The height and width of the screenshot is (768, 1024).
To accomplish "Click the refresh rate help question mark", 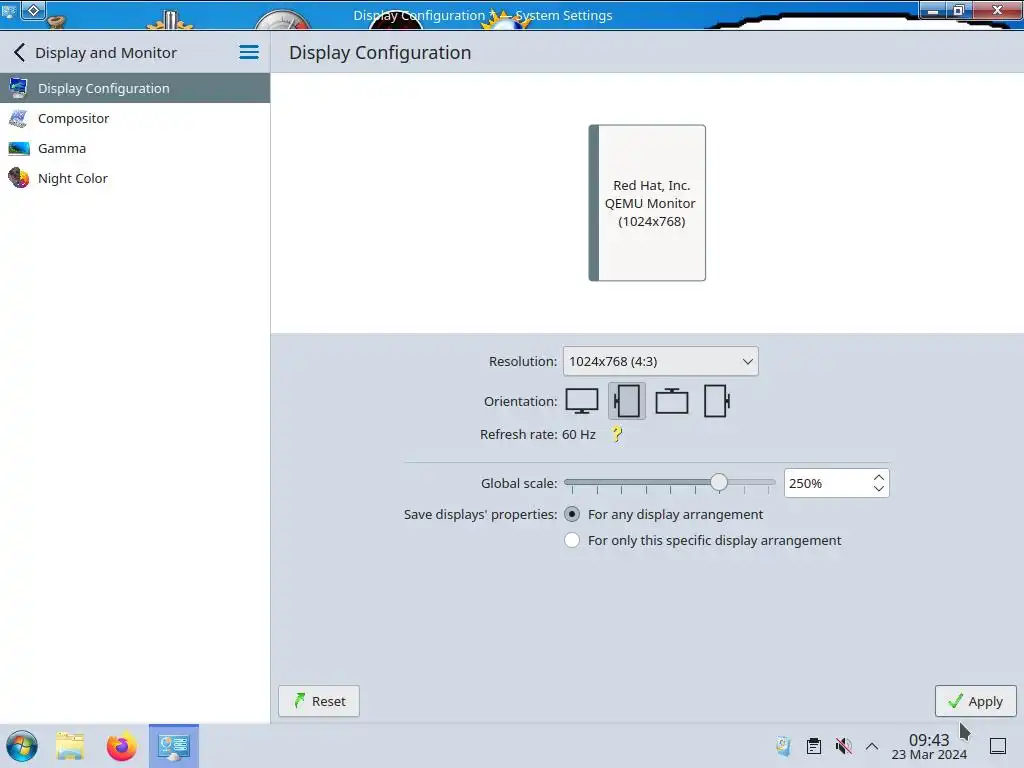I will (x=616, y=434).
